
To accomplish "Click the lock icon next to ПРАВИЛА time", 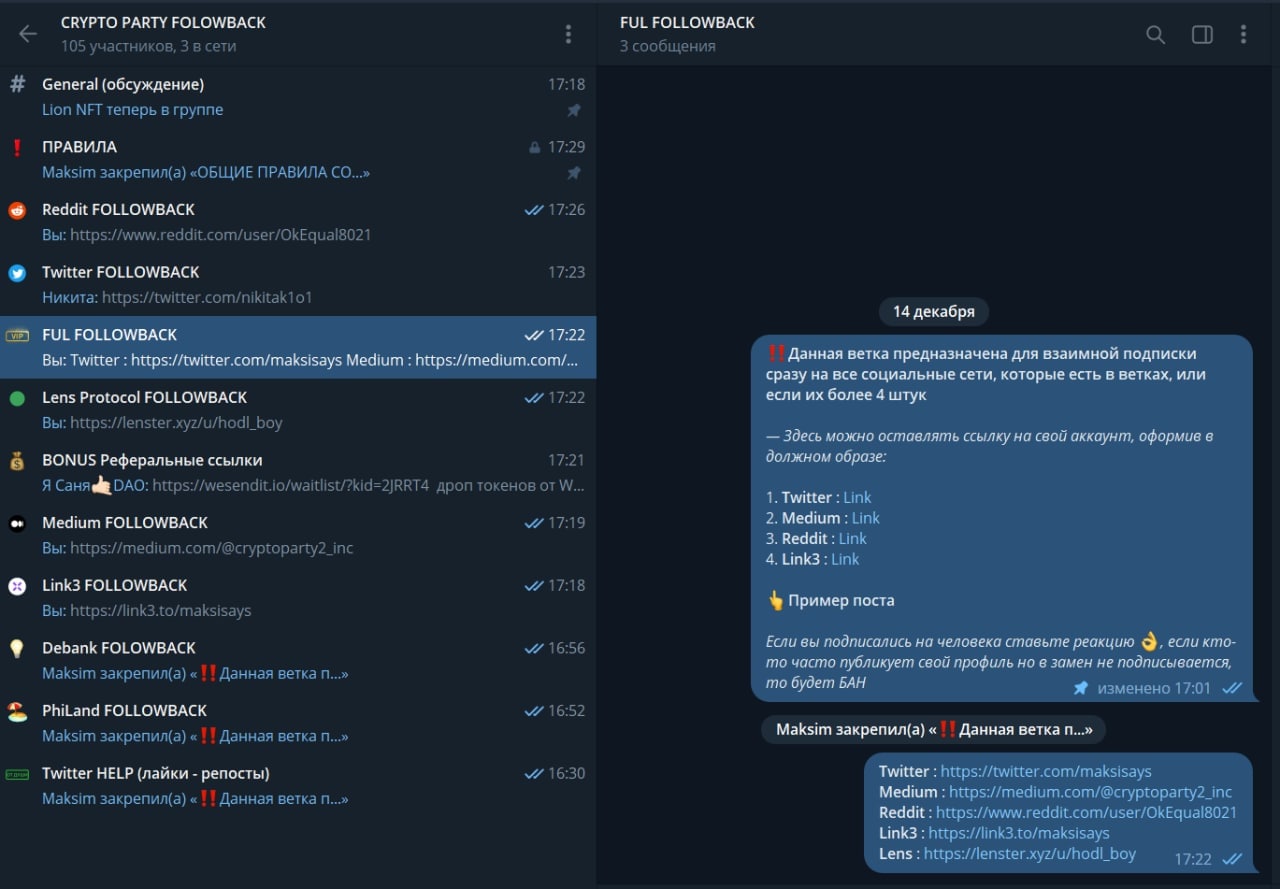I will (535, 147).
